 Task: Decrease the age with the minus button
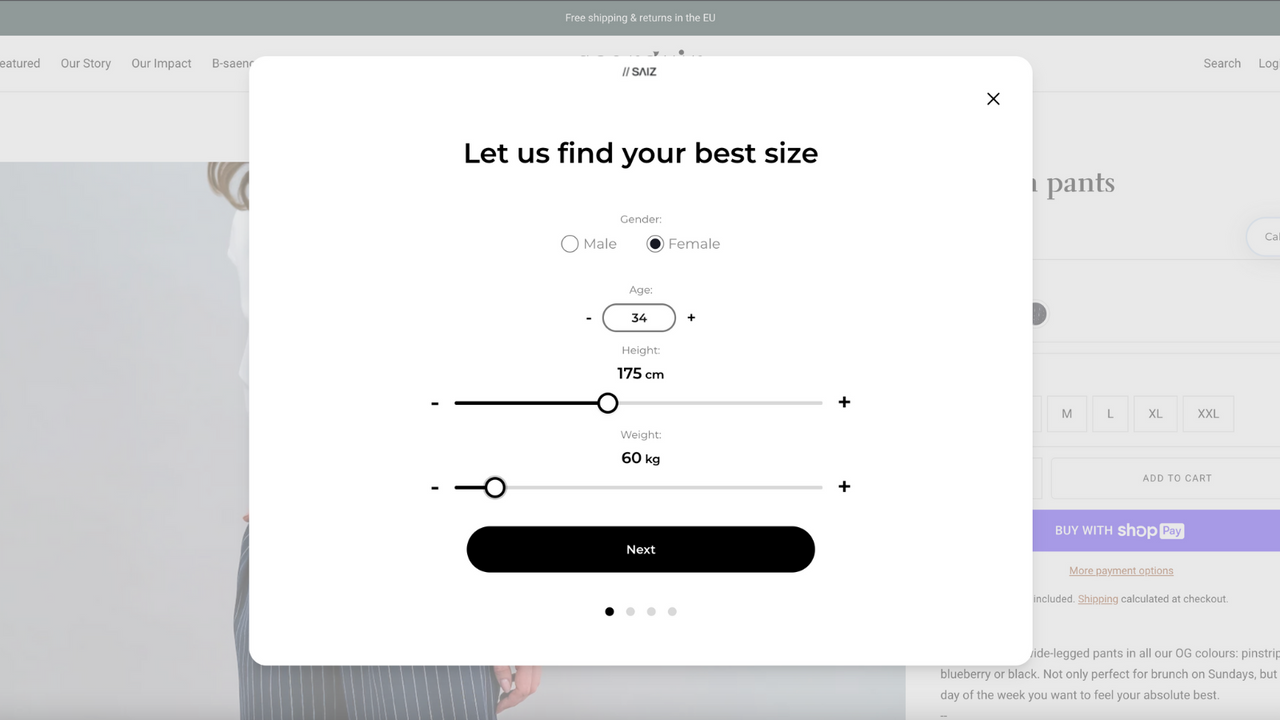point(588,317)
